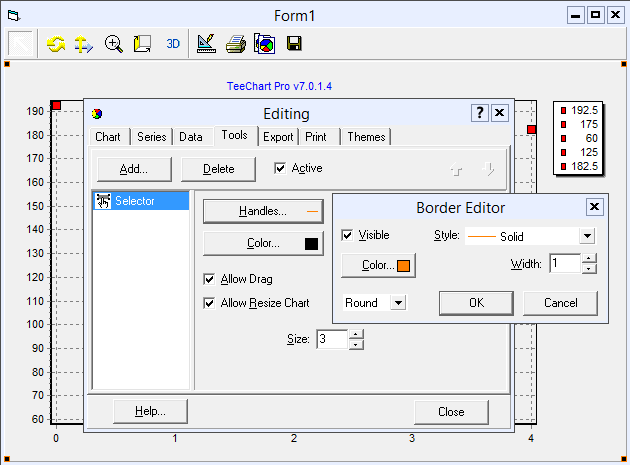
Task: Open border Color... with orange swatch
Action: (378, 265)
